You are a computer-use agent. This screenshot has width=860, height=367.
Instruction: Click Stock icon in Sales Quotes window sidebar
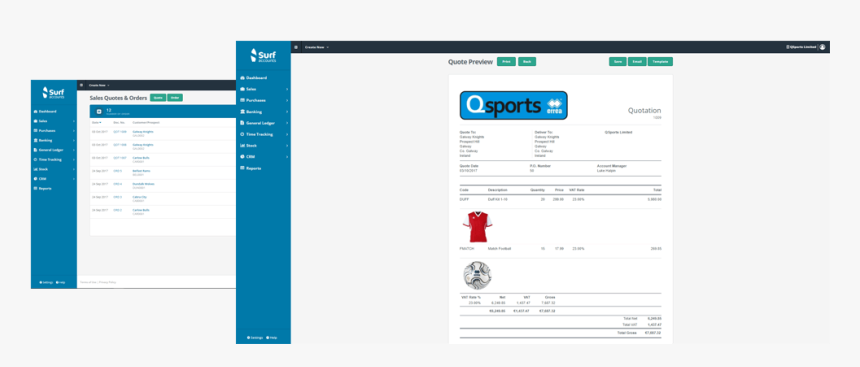(36, 169)
